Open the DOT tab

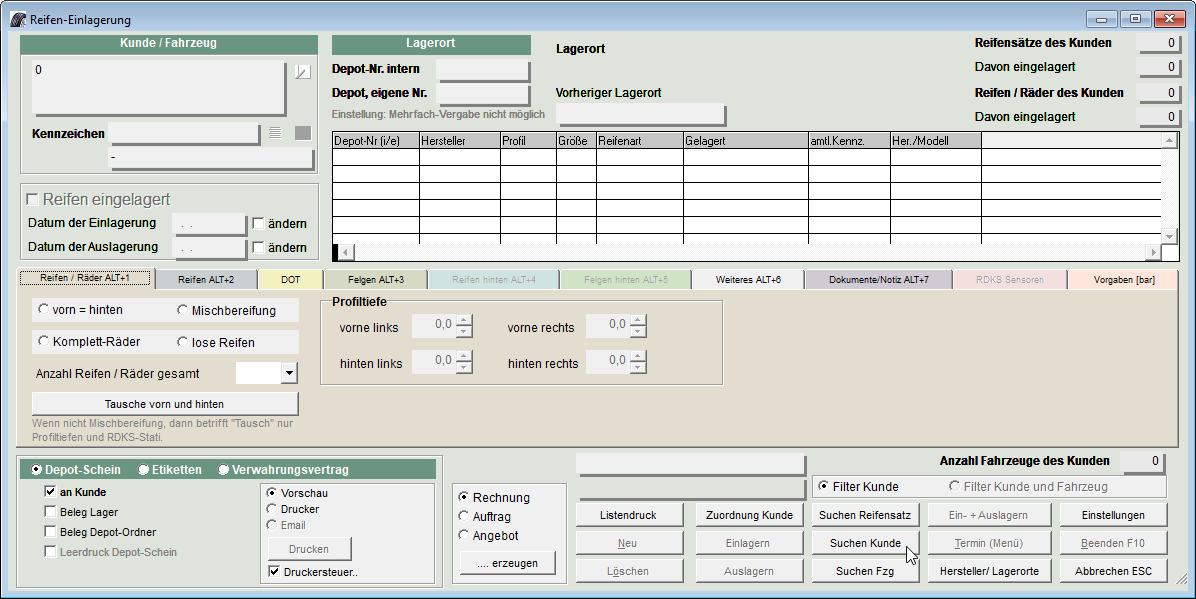[291, 280]
